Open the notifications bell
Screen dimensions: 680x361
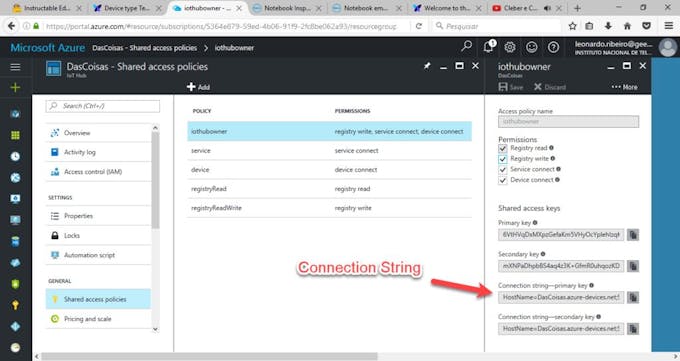coord(489,46)
